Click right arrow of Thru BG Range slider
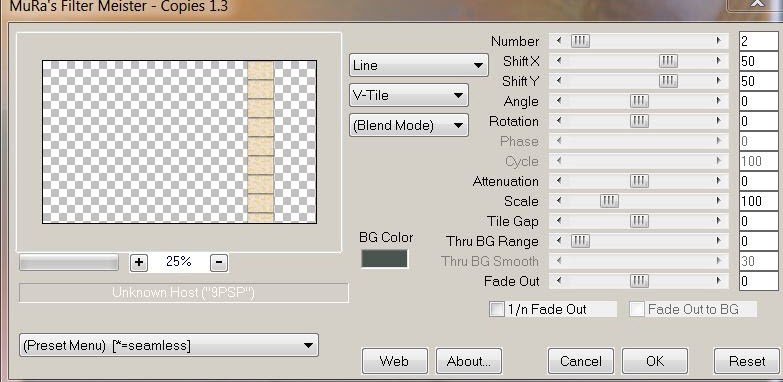783x382 pixels. pyautogui.click(x=719, y=241)
